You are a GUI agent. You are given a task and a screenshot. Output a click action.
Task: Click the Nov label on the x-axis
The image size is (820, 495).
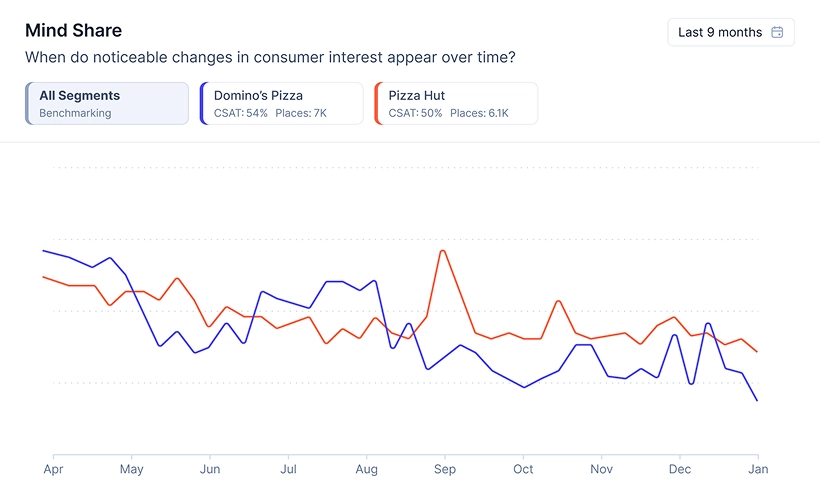601,468
